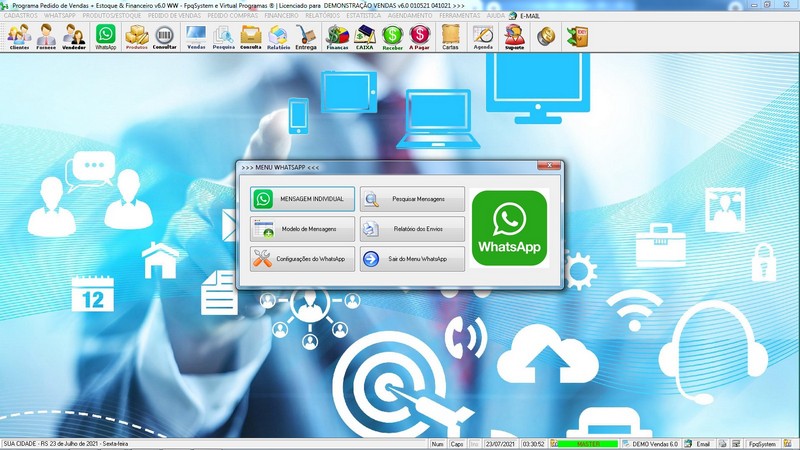Screen dimensions: 800x450
Task: Click the WhatsApp toolbar icon
Action: point(106,37)
